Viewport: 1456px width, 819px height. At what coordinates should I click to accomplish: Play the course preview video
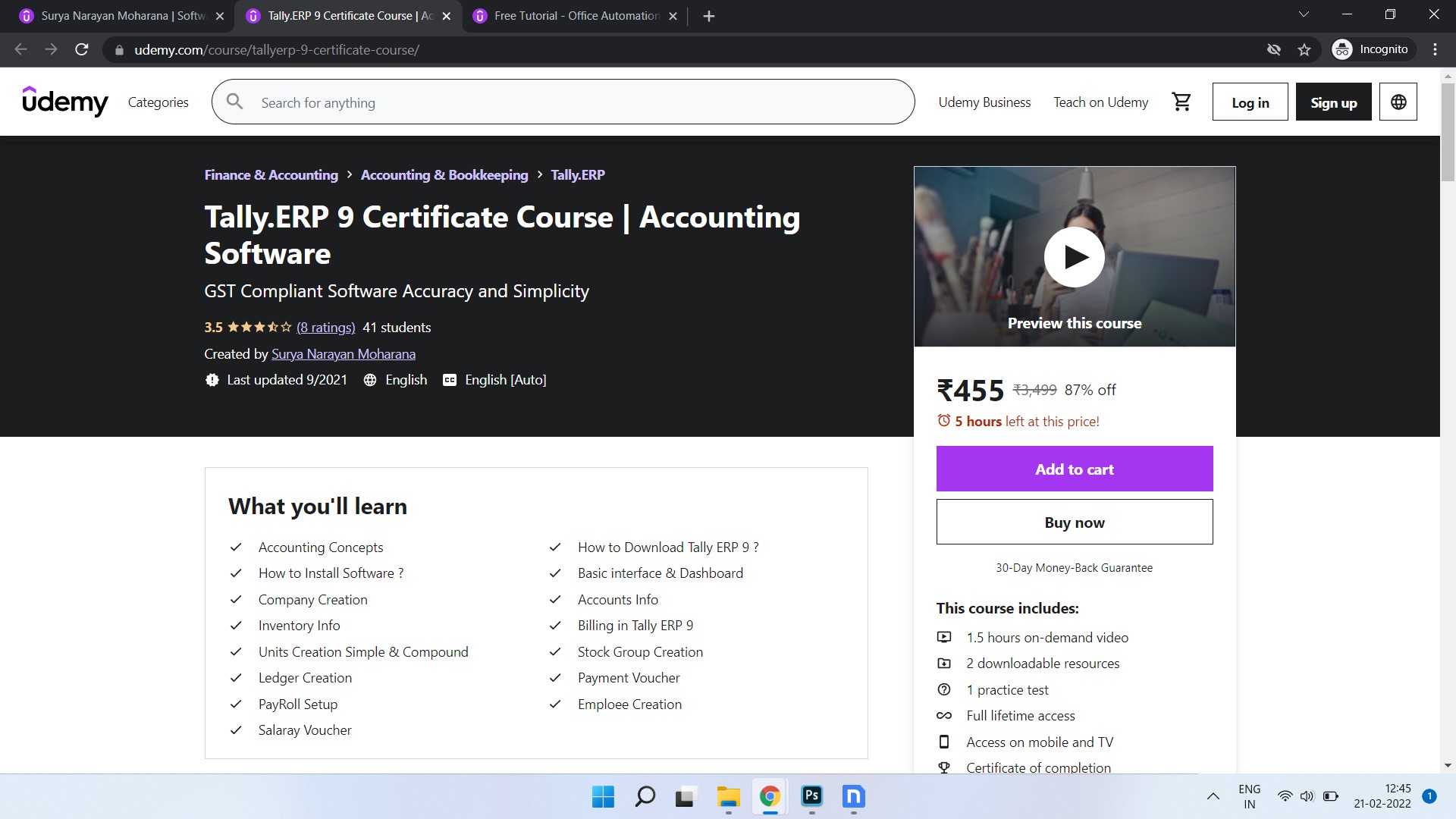tap(1075, 257)
